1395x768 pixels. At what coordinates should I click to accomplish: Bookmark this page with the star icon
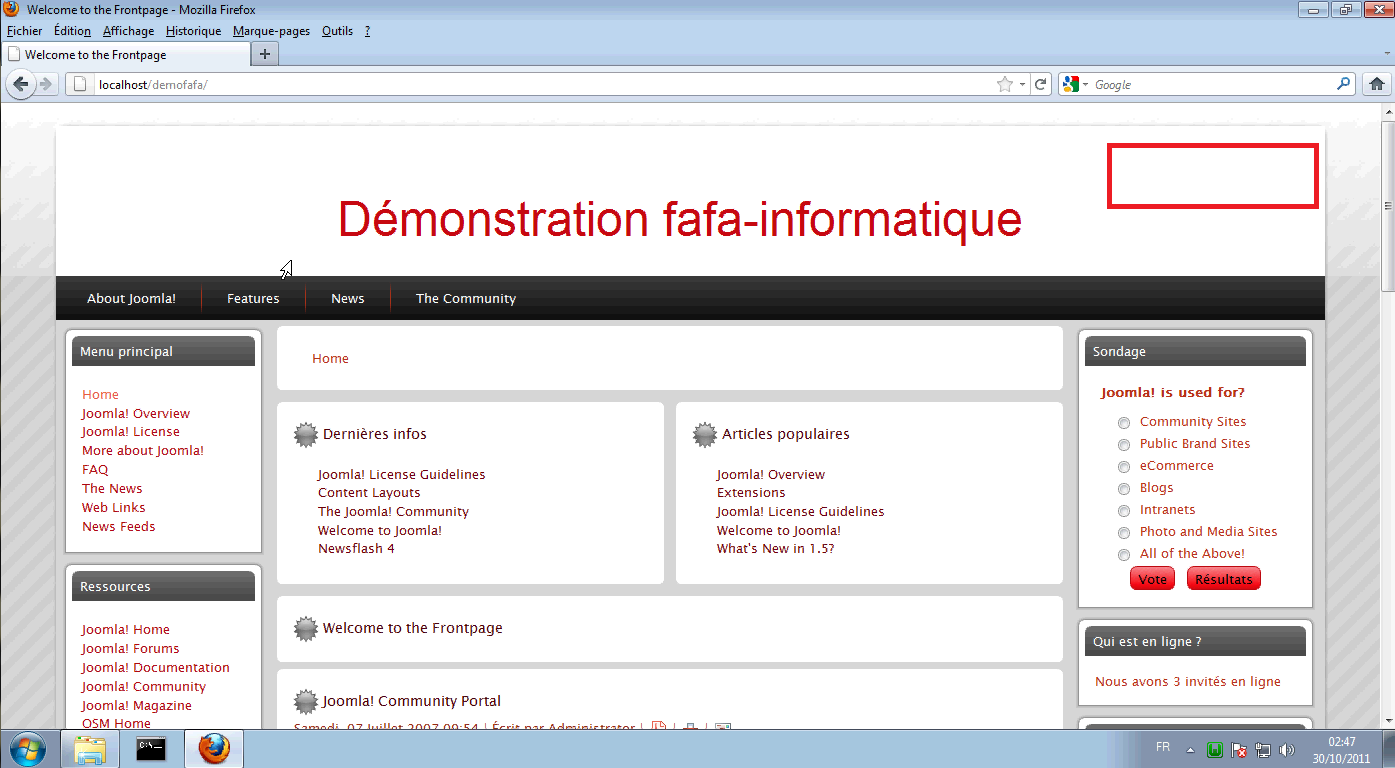[1004, 85]
